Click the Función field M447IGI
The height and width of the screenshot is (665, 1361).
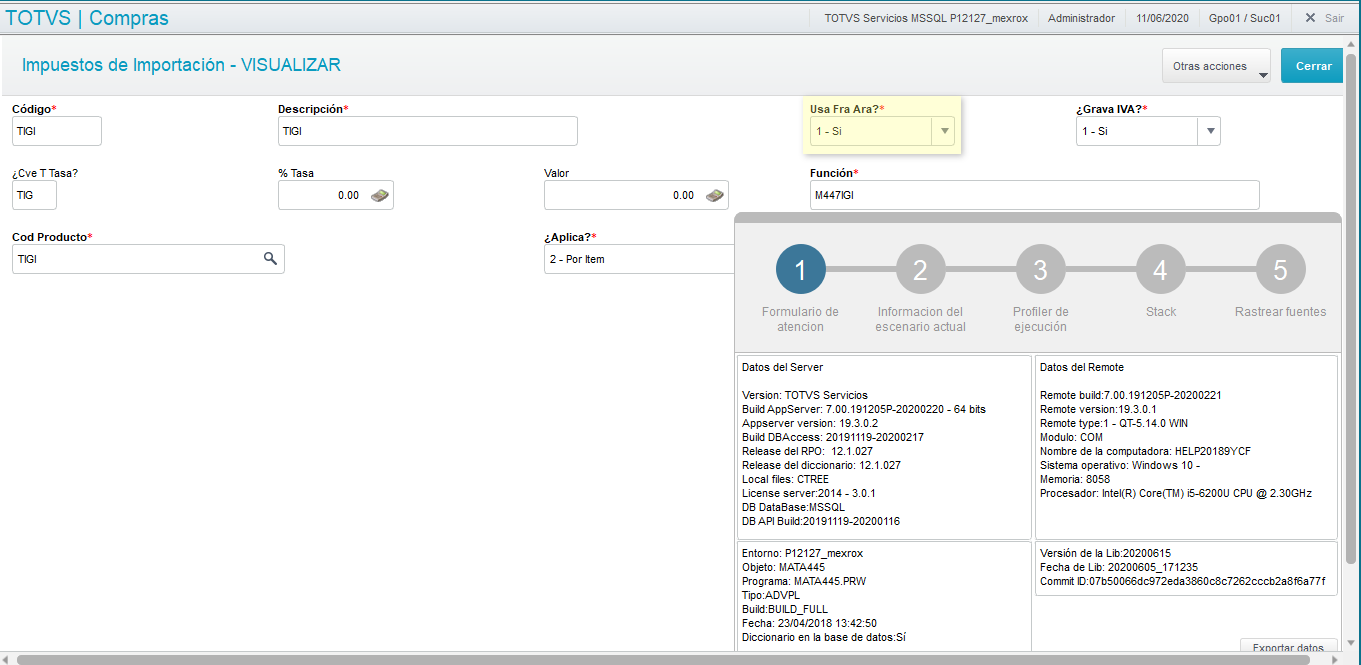tap(1035, 195)
